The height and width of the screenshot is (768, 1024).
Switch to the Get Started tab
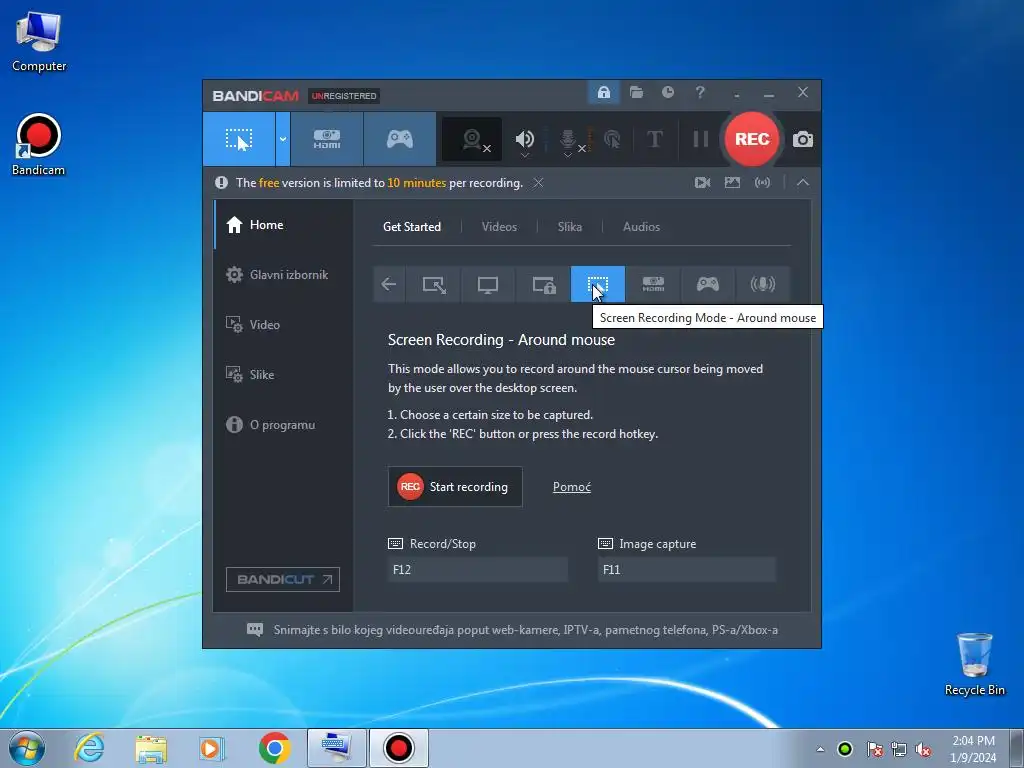(x=411, y=227)
